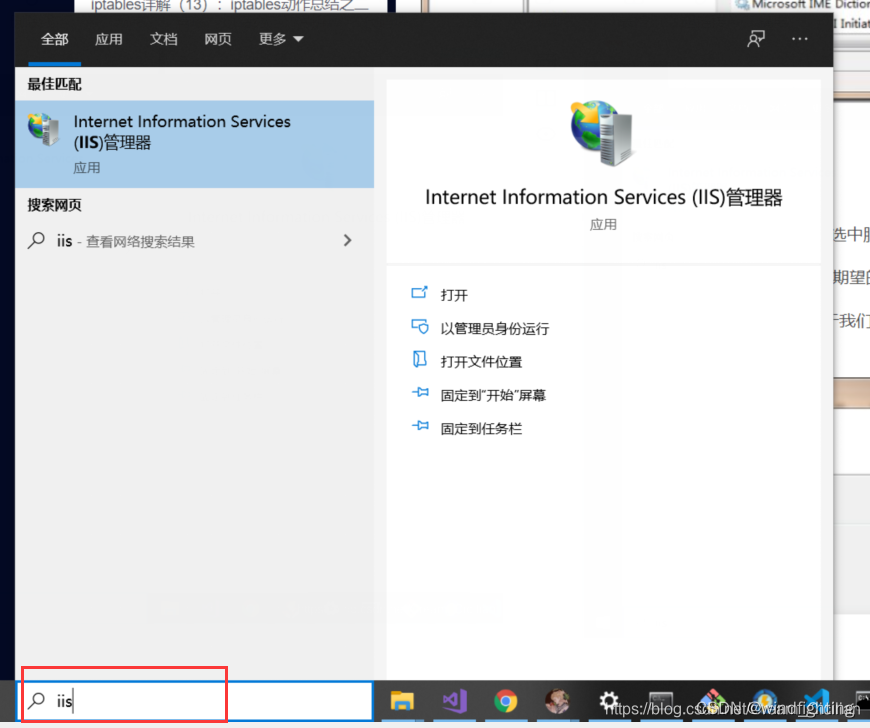Click the folder icon beside 打开文件位置
The width and height of the screenshot is (870, 728).
419,359
